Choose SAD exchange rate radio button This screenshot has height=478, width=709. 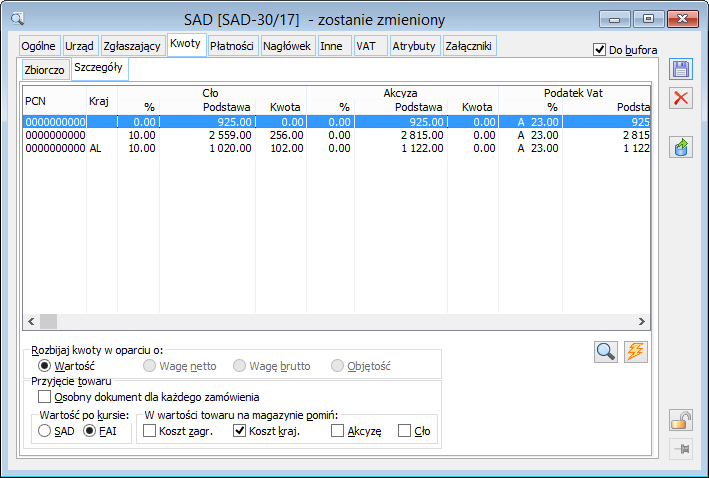coord(44,431)
